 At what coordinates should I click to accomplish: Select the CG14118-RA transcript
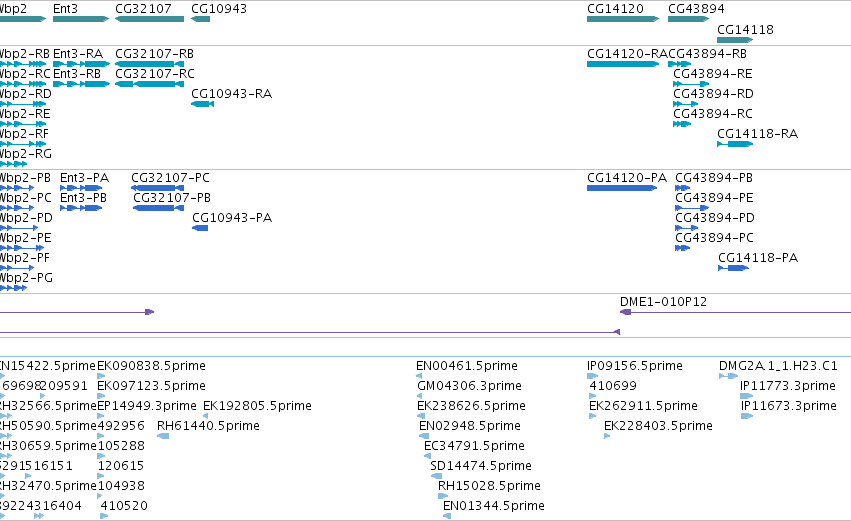click(x=735, y=144)
